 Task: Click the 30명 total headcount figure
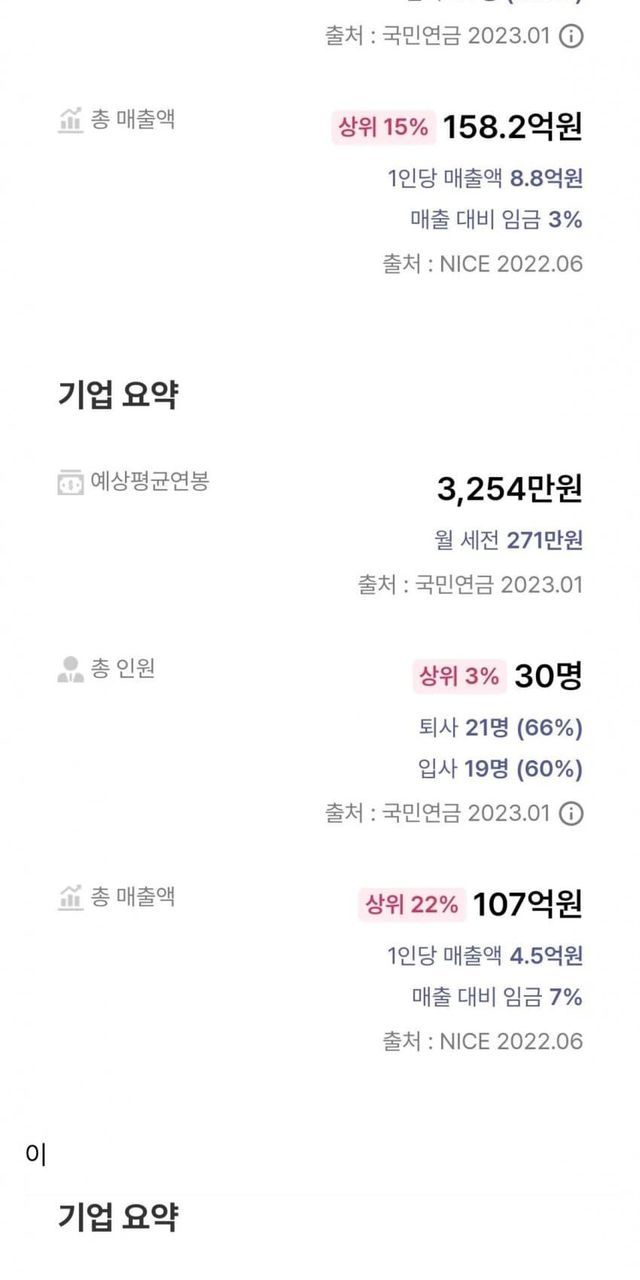[548, 676]
